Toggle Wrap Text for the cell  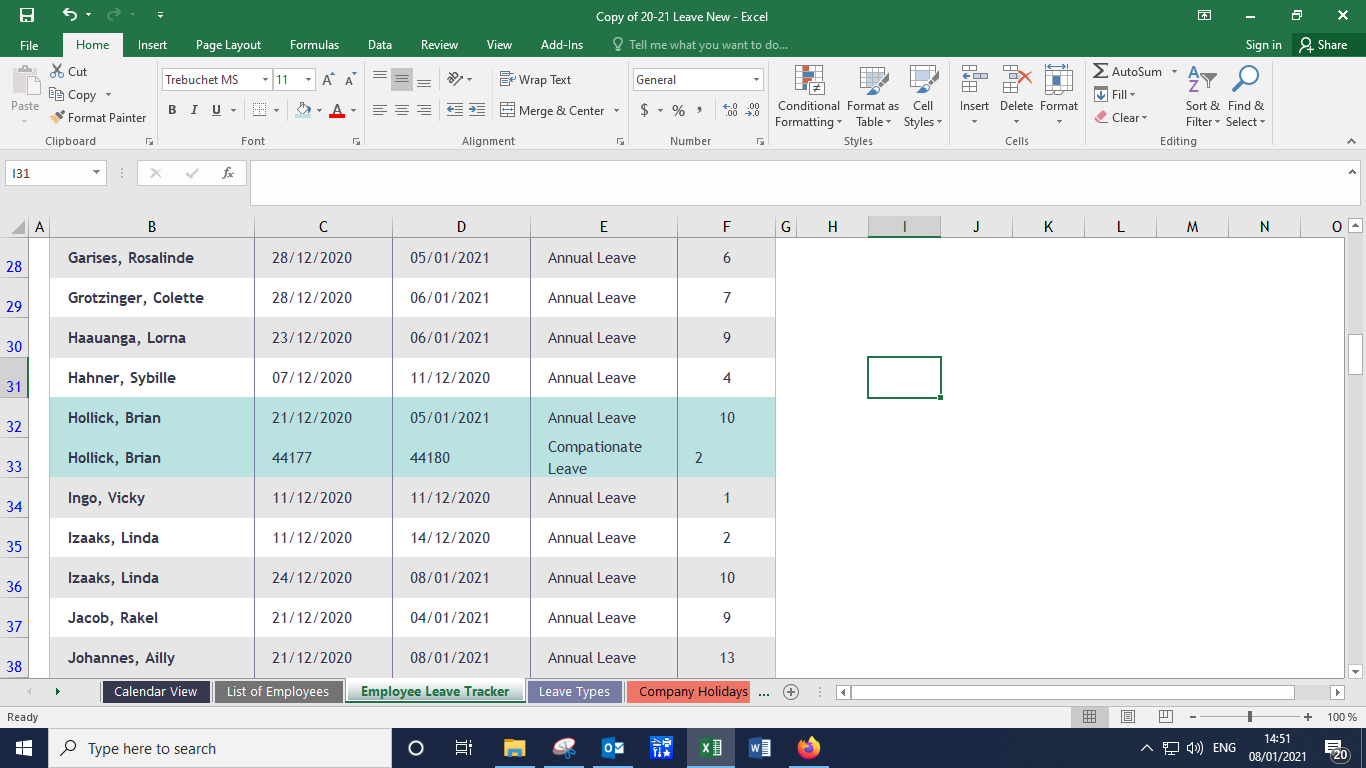click(535, 80)
